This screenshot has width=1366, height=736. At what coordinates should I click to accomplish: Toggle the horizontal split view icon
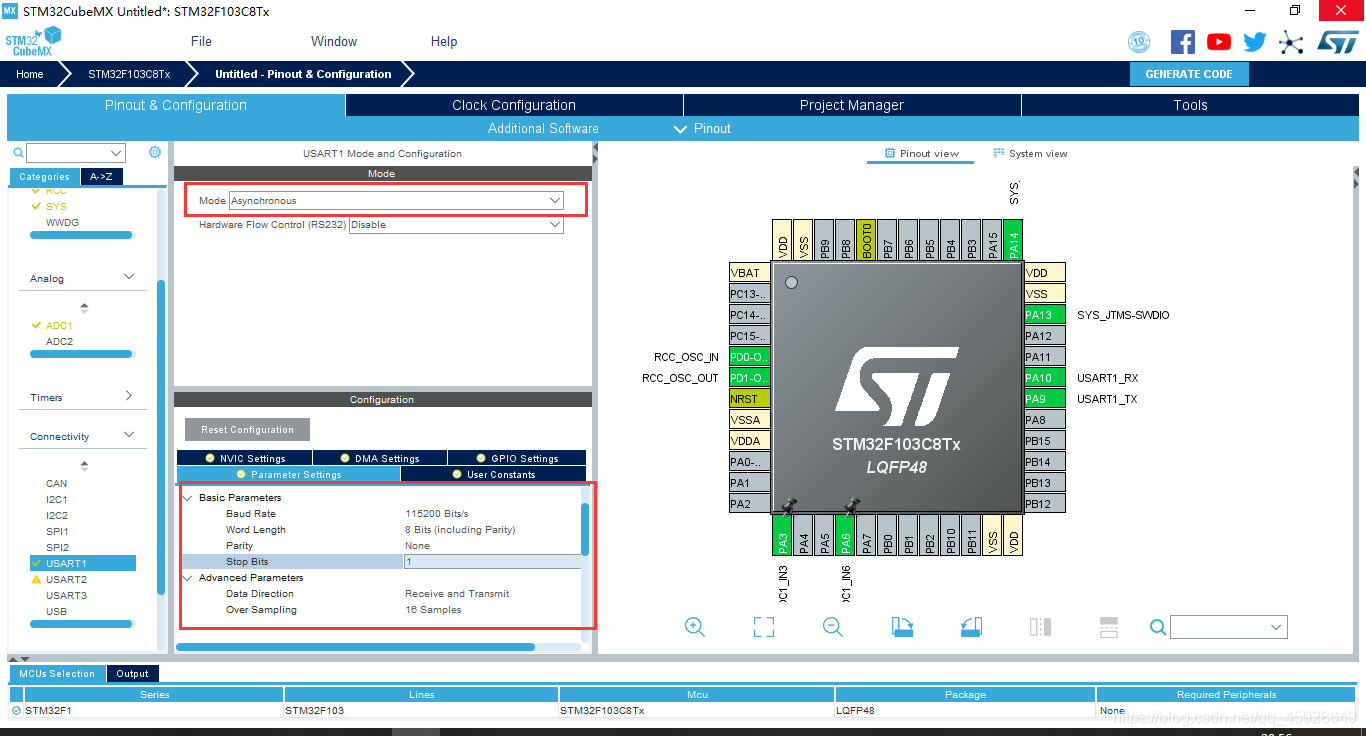coord(1108,626)
